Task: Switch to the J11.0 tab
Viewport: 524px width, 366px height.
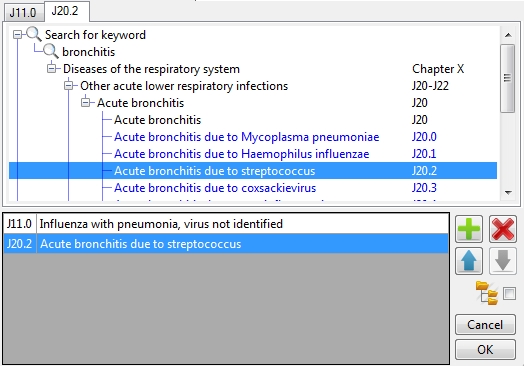Action: pos(23,13)
